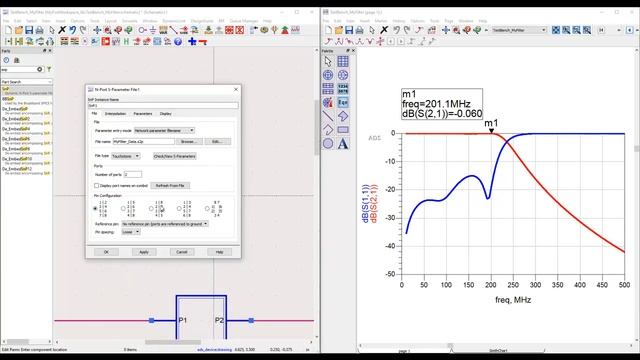Insert an equation using Eqn palette icon
Image resolution: width=640 pixels, height=360 pixels.
pos(343,102)
